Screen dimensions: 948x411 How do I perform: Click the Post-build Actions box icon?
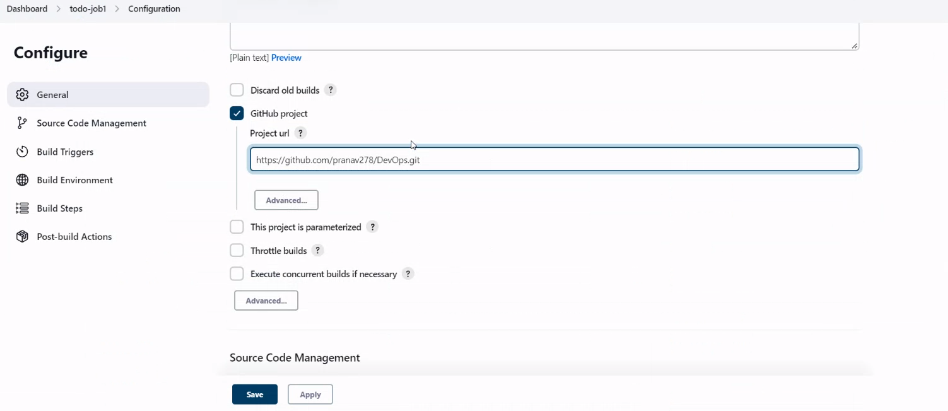pyautogui.click(x=22, y=237)
